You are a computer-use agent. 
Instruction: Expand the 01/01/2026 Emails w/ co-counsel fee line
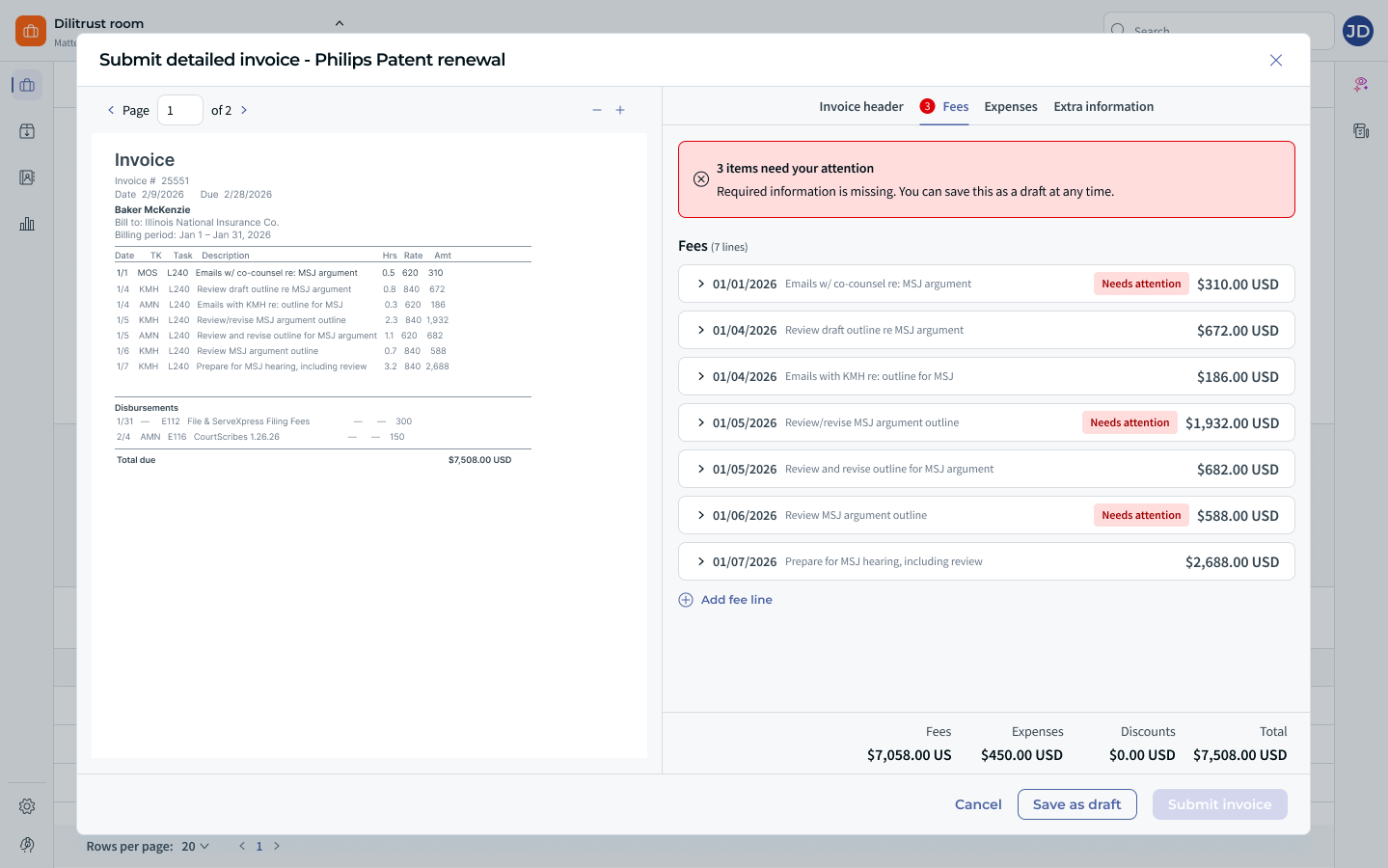(701, 284)
